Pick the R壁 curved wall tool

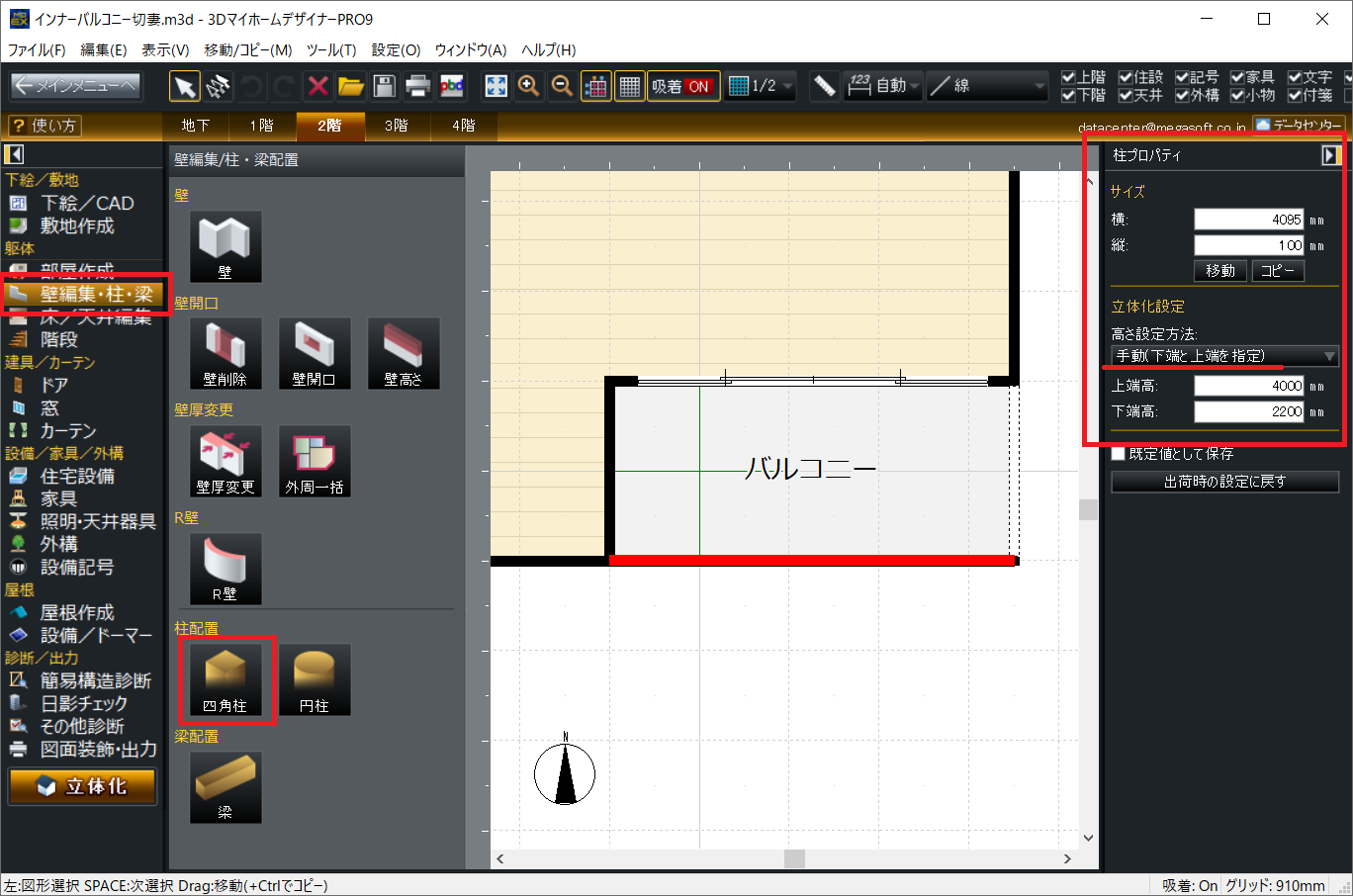(x=225, y=569)
